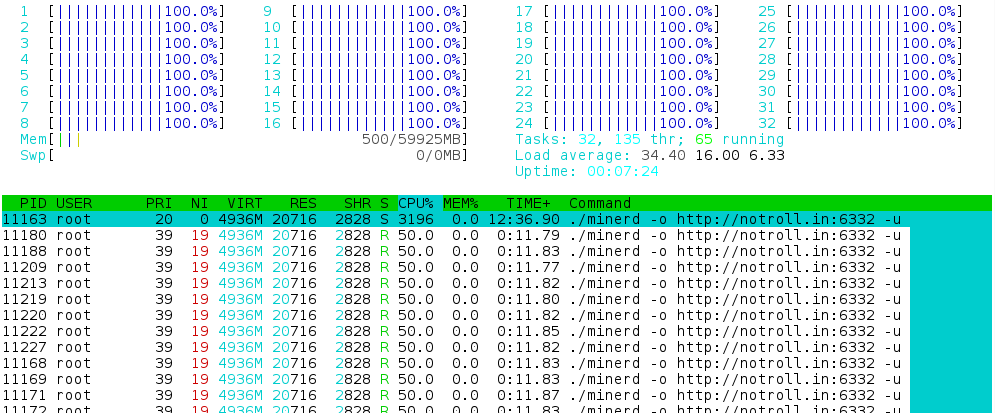Sort by the NI column header
Viewport: 995px width, 413px height.
199,203
